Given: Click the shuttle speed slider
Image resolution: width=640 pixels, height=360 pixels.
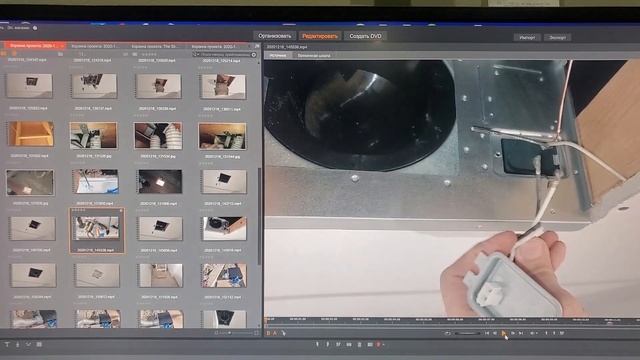Looking at the screenshot, I should (x=467, y=333).
